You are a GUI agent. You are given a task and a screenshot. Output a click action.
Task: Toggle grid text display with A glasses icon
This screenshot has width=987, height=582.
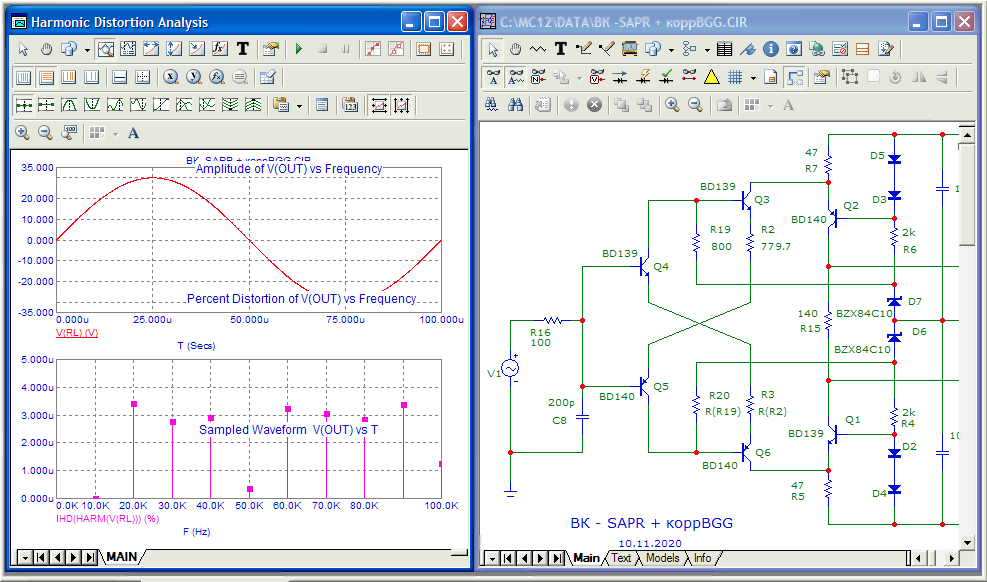492,76
